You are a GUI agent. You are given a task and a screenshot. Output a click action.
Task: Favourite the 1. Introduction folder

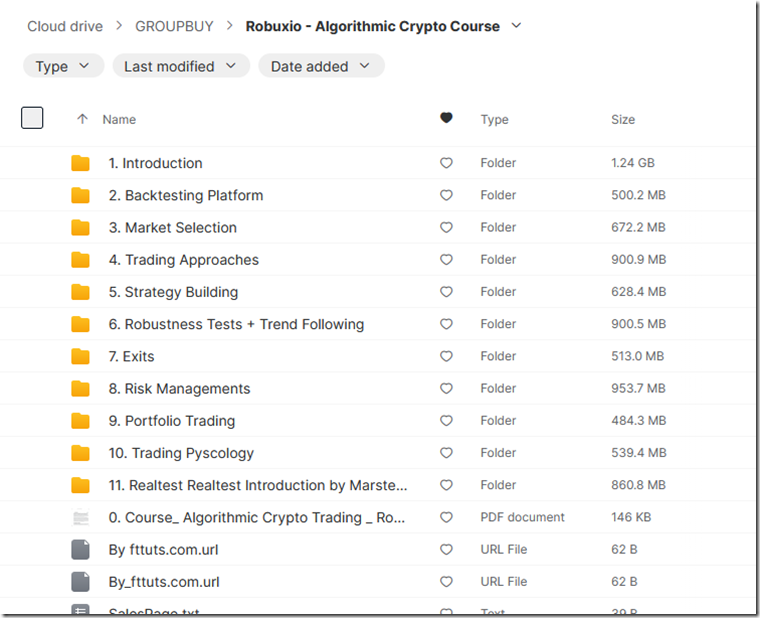pos(446,163)
